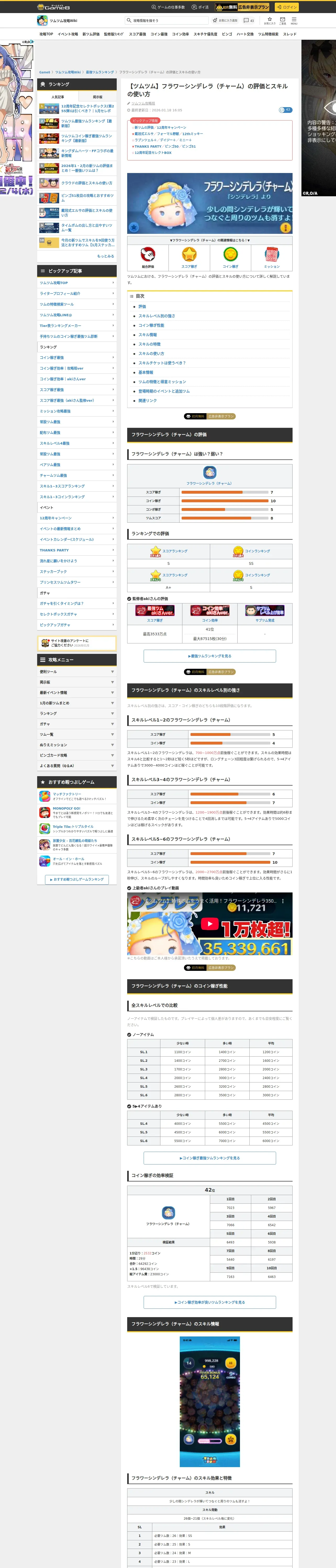Expand ぬりえミッション in 攻略メニュー
336x1568 pixels.
(x=77, y=745)
